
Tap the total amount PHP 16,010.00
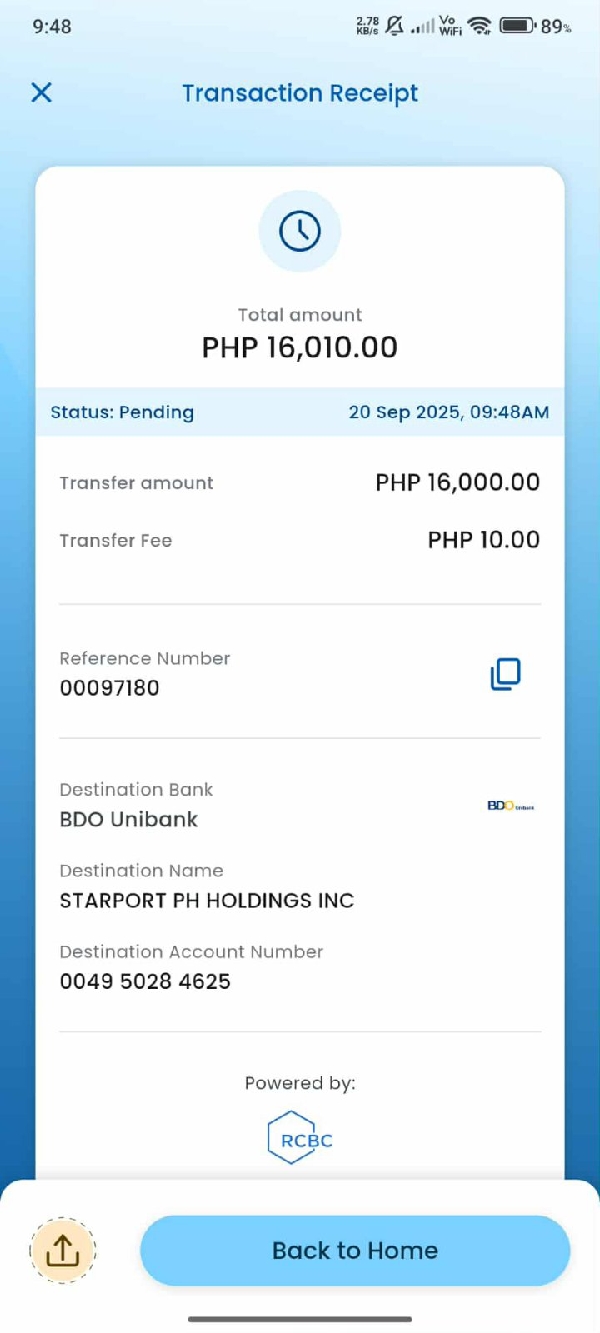pos(300,347)
